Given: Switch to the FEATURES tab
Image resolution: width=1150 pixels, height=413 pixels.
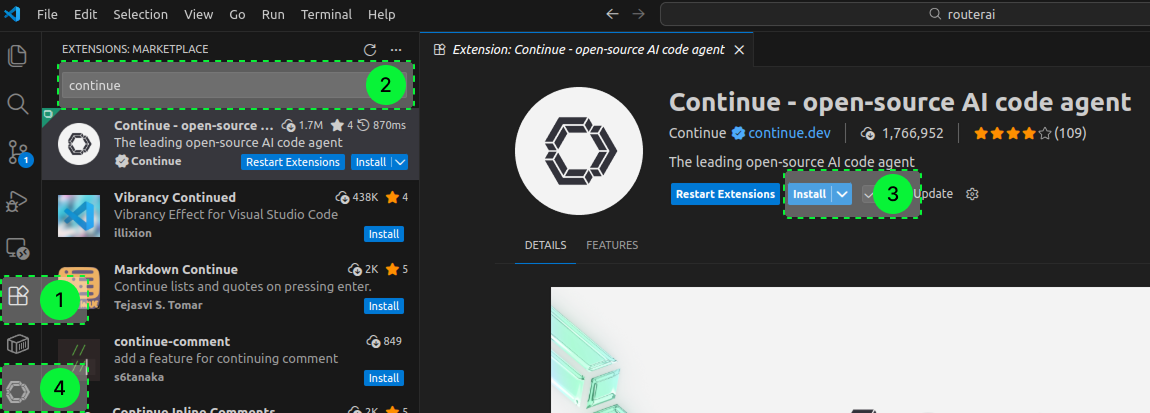Looking at the screenshot, I should coord(612,245).
